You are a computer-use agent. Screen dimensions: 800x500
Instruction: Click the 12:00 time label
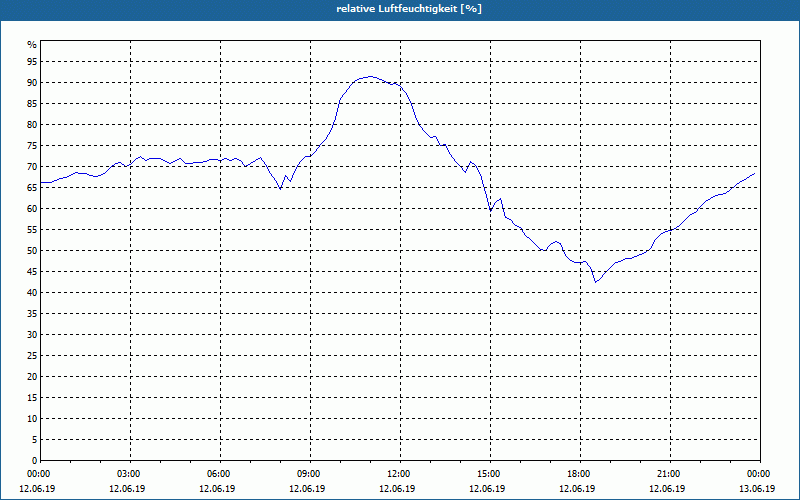click(399, 474)
